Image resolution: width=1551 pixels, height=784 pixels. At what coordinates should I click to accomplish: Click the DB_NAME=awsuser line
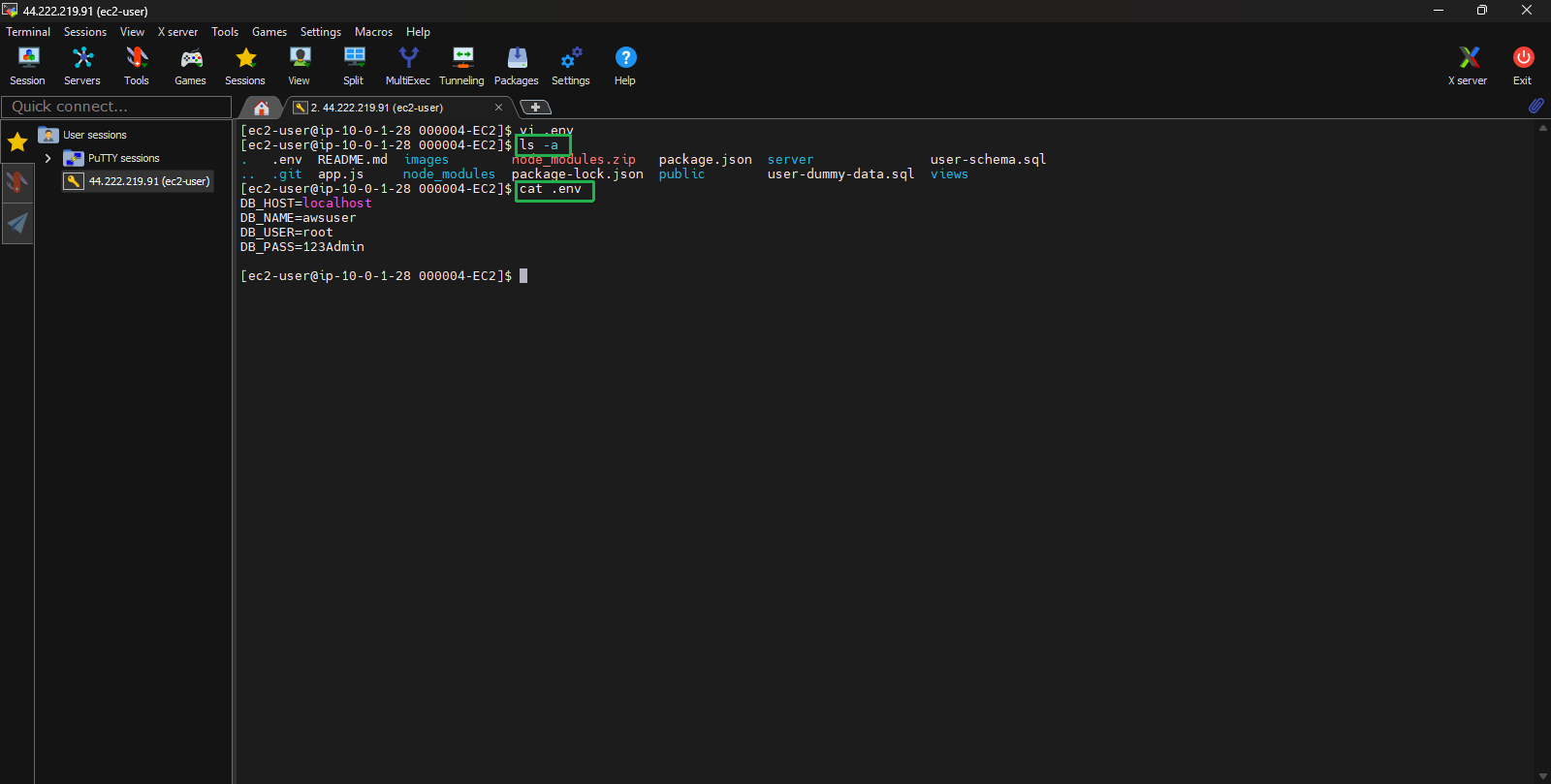[299, 218]
